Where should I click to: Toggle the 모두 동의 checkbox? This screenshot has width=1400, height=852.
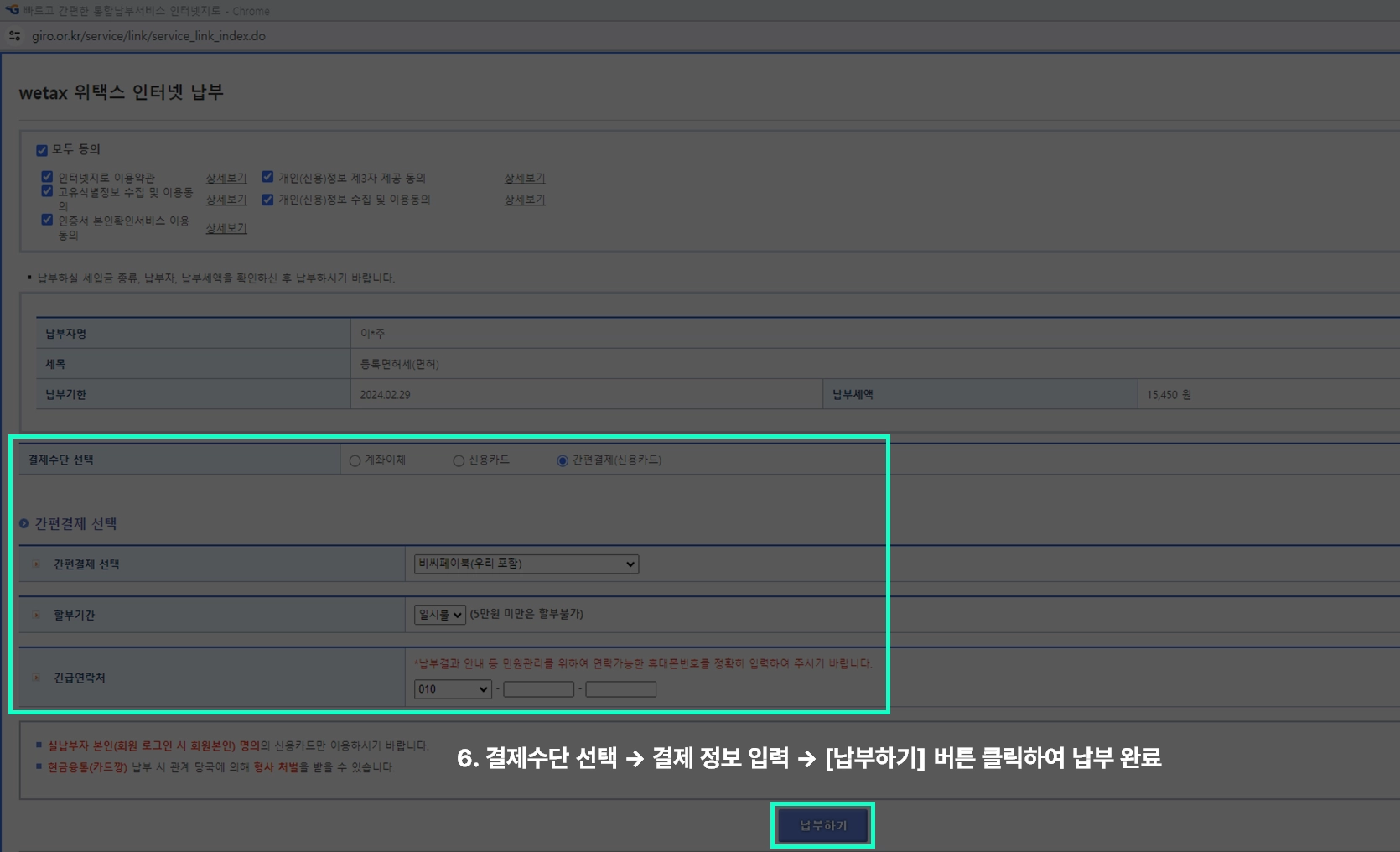42,150
